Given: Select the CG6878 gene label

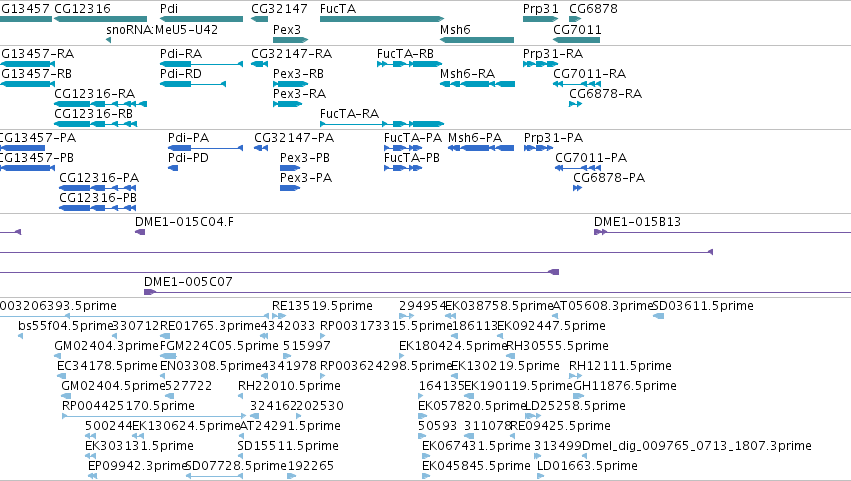Looking at the screenshot, I should click(593, 9).
